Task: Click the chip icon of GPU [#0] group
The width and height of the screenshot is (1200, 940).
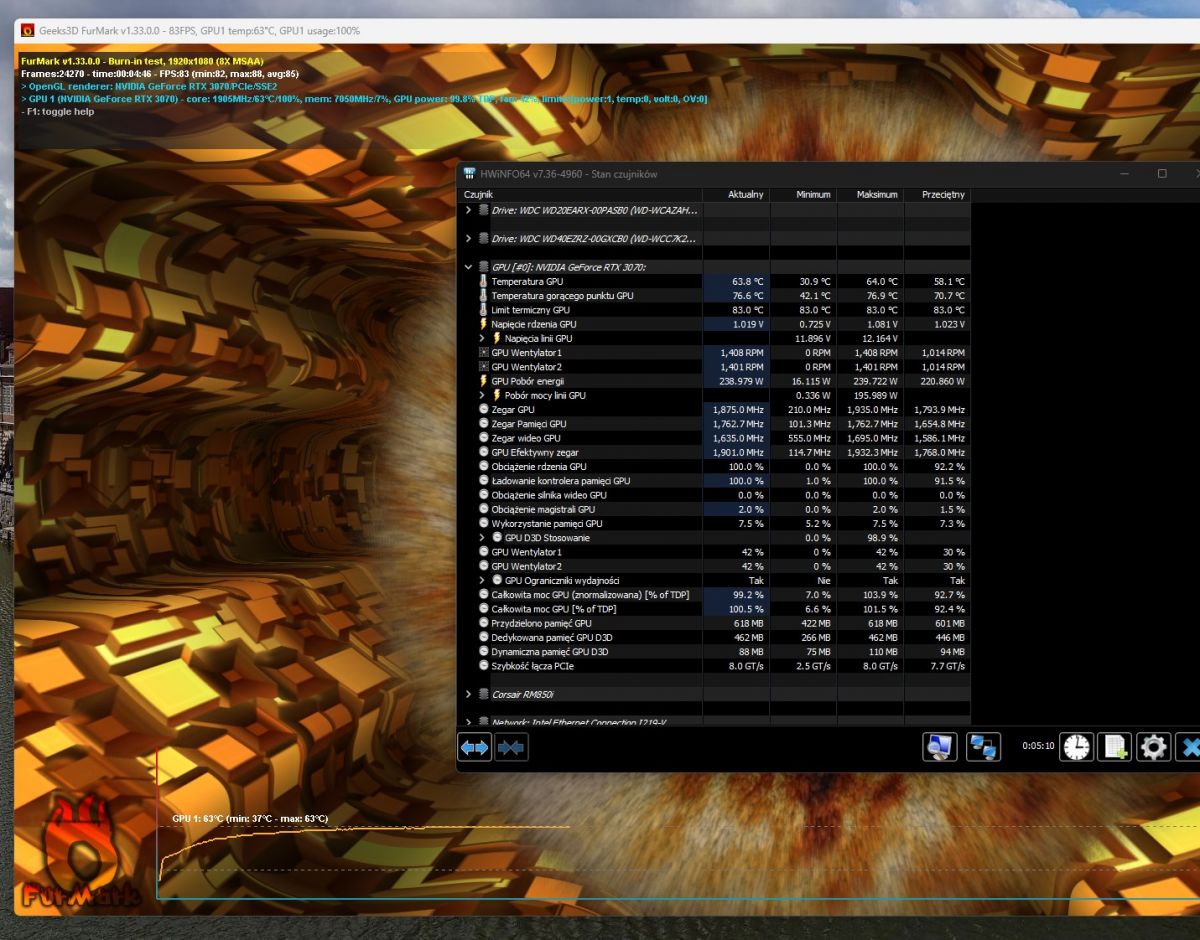Action: coord(484,267)
